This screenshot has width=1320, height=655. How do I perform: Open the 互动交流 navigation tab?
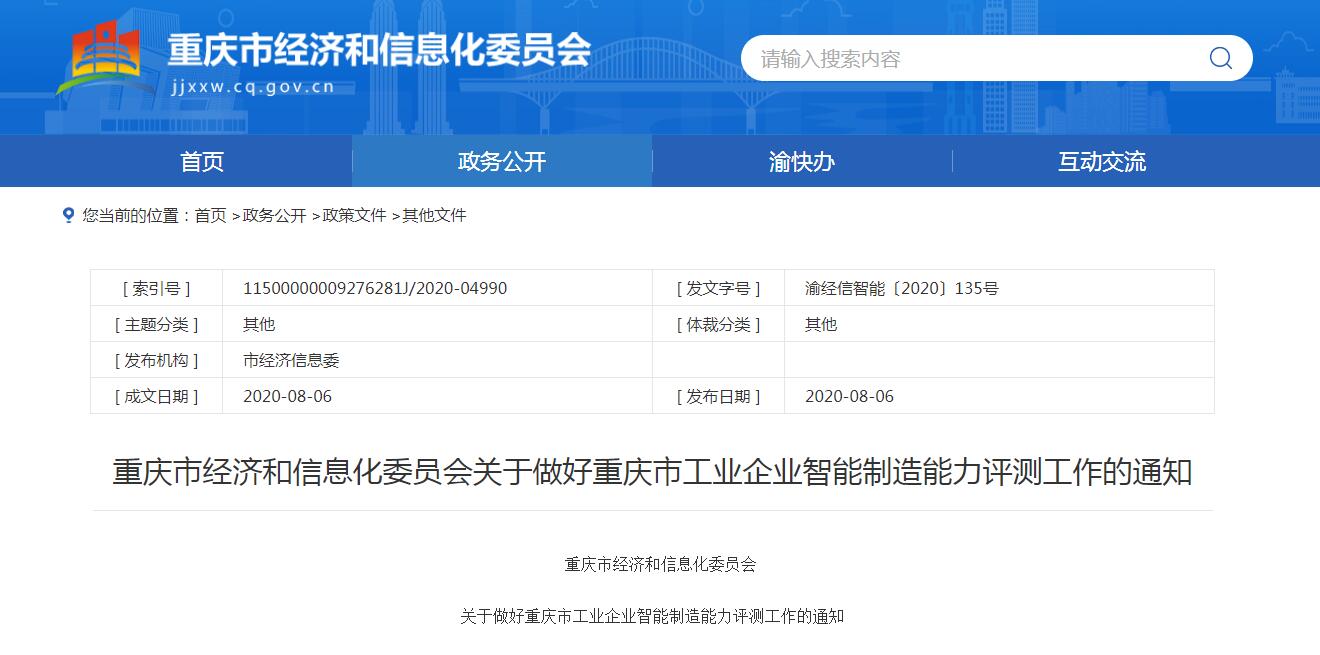1102,162
